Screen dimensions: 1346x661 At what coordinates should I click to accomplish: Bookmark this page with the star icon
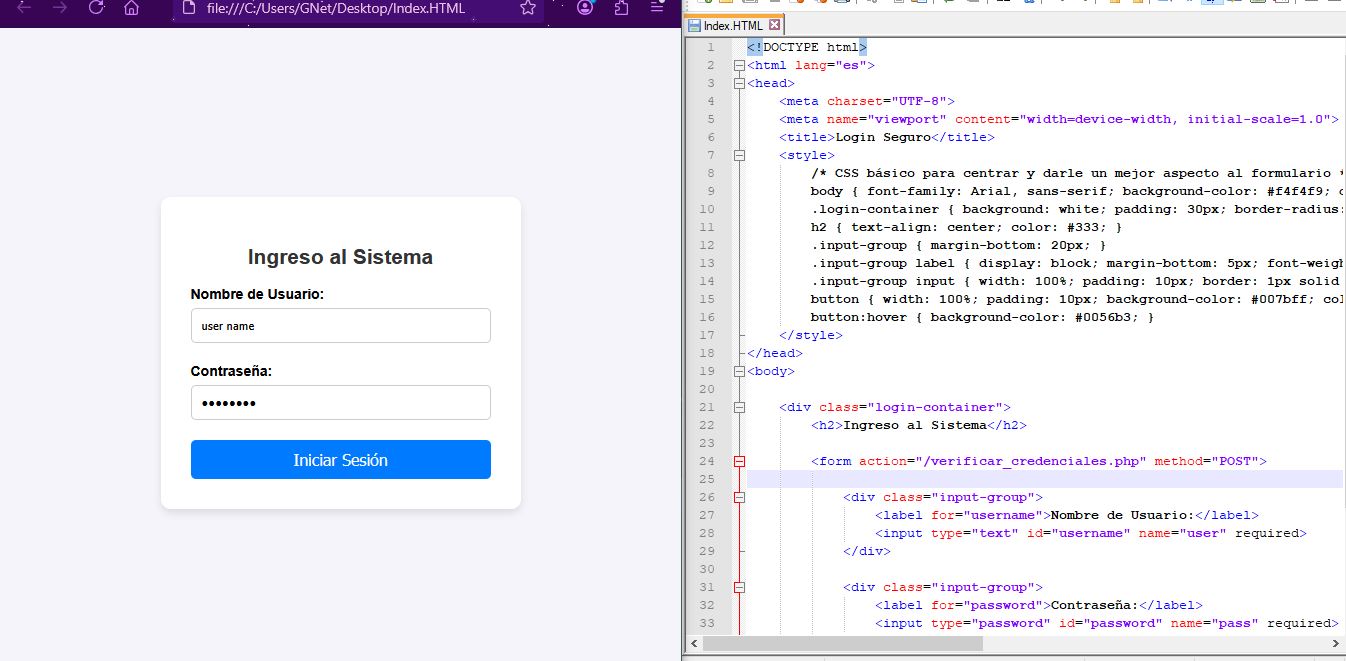coord(528,8)
